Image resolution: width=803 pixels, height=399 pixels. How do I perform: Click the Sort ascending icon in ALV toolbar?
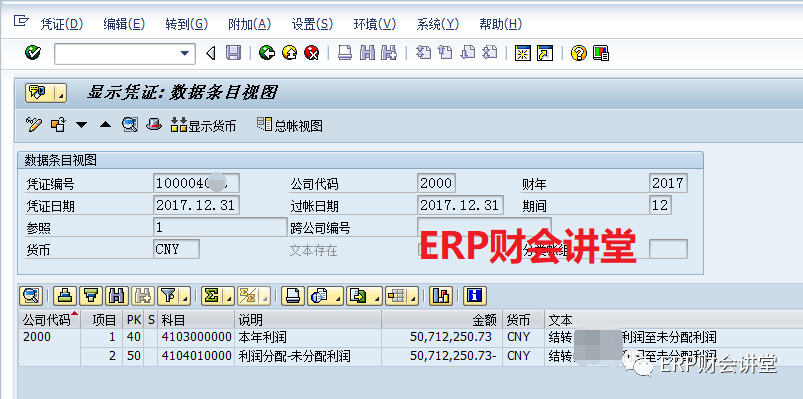tap(65, 296)
